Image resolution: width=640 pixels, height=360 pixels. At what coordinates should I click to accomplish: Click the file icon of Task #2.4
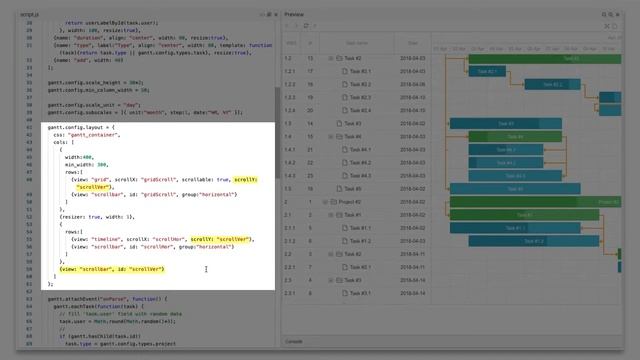pyautogui.click(x=345, y=111)
